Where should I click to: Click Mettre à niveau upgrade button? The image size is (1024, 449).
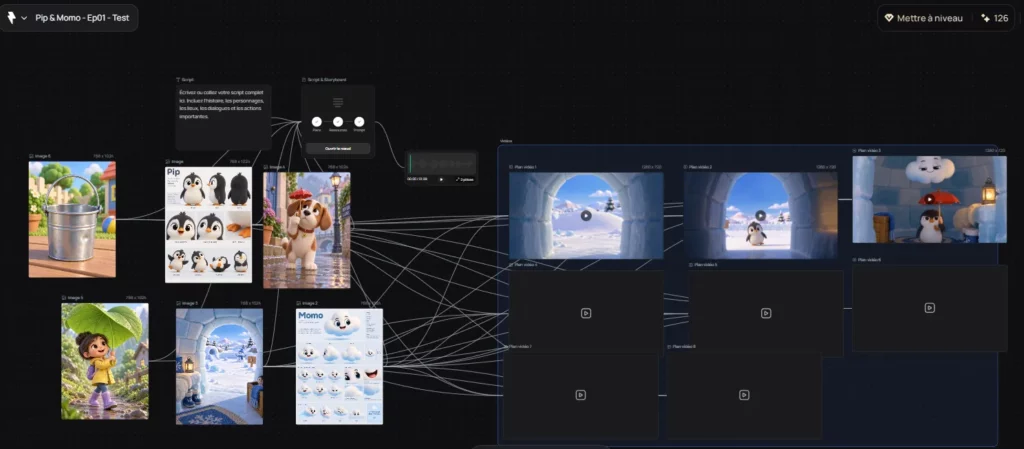923,18
